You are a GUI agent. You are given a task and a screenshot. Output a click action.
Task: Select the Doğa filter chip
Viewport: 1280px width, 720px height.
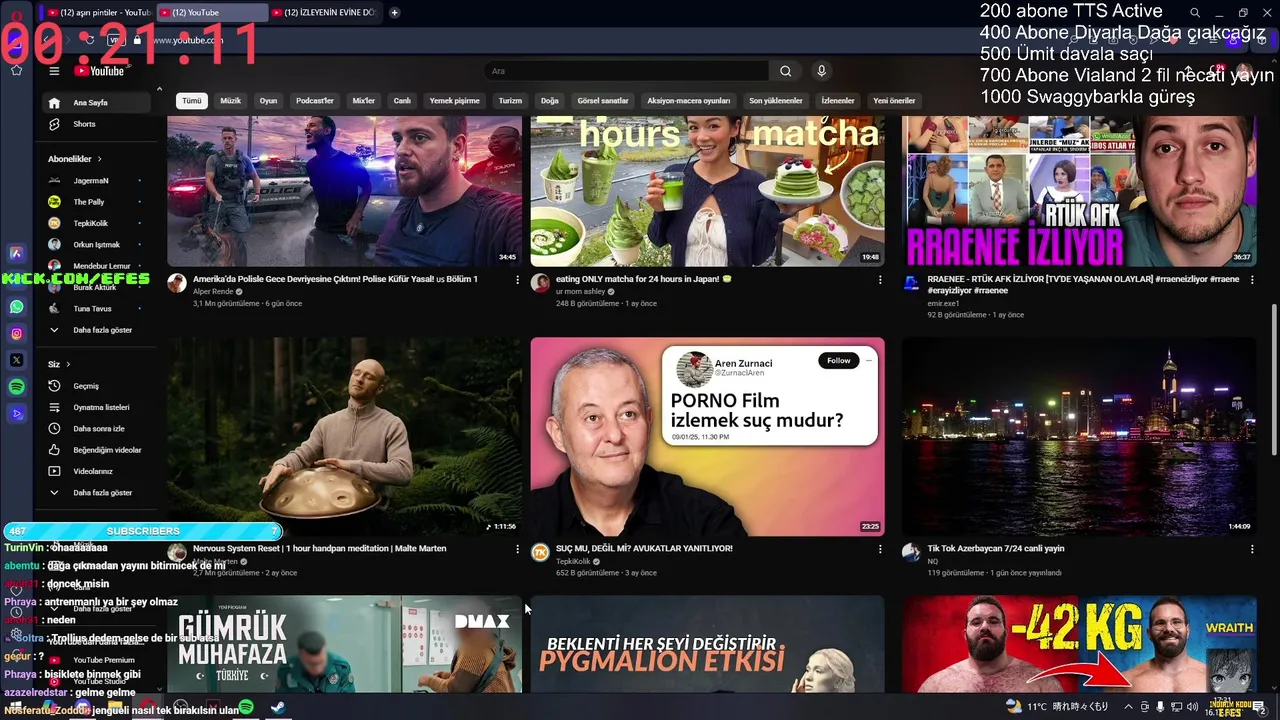pyautogui.click(x=550, y=101)
